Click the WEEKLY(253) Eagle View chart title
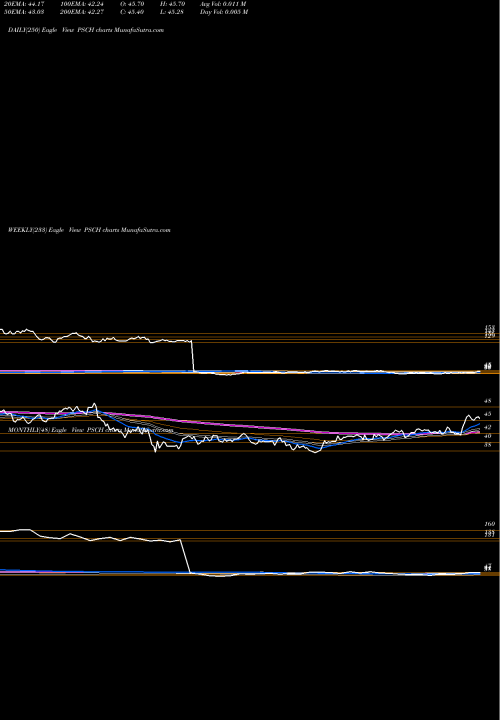Image resolution: width=500 pixels, height=720 pixels. pos(89,230)
